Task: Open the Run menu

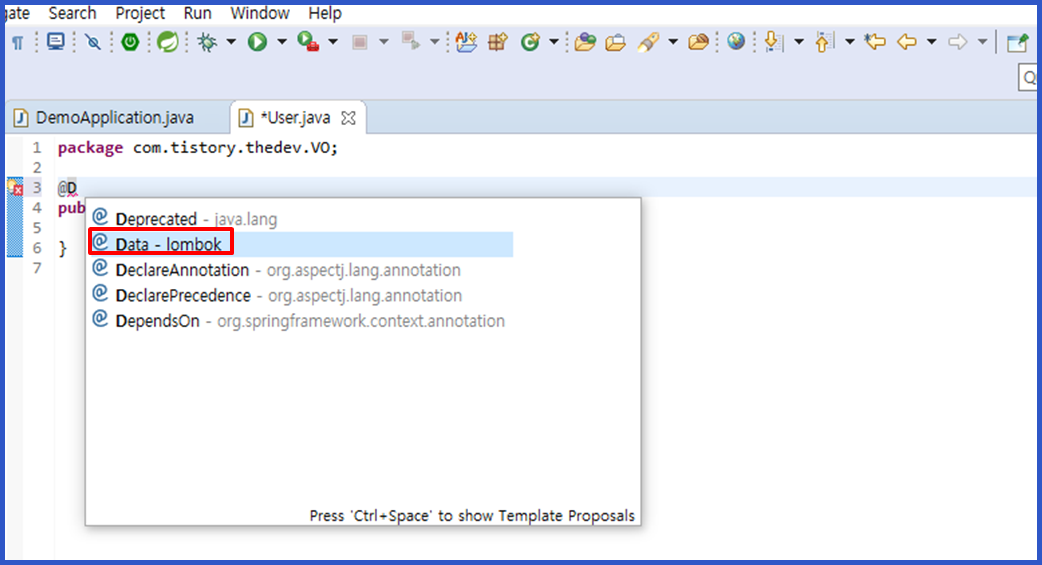Action: (197, 13)
